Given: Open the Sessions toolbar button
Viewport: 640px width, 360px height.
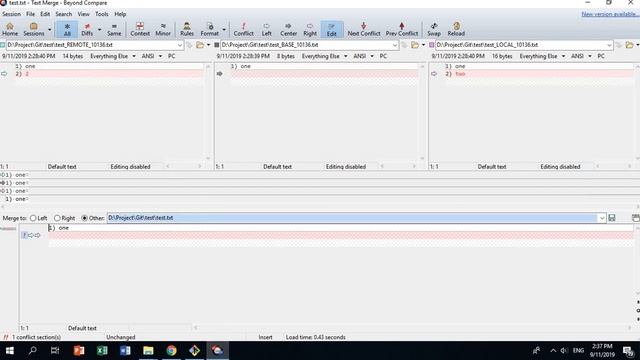Looking at the screenshot, I should click(x=33, y=29).
